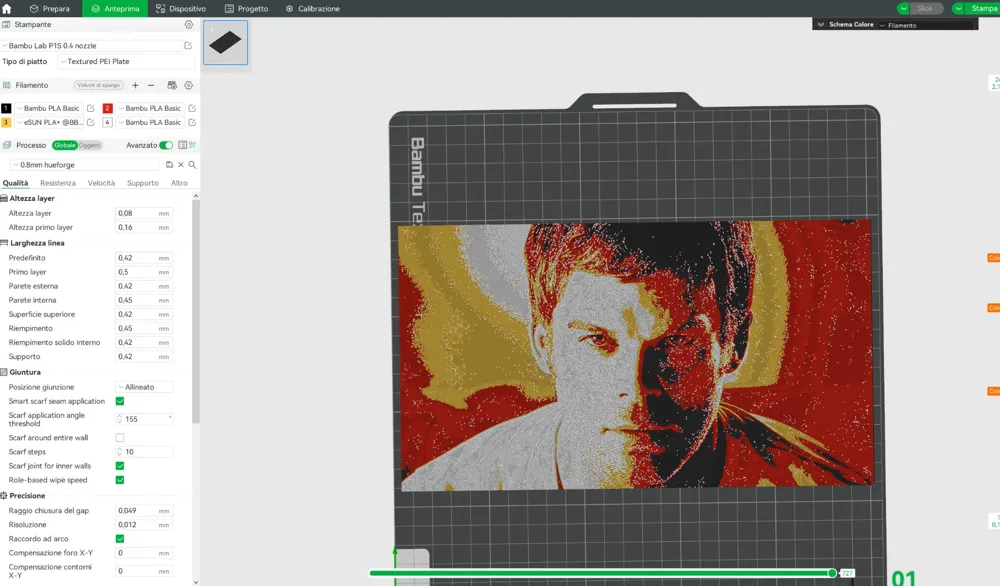Open the Progetto tab
The height and width of the screenshot is (586, 1000).
247,9
